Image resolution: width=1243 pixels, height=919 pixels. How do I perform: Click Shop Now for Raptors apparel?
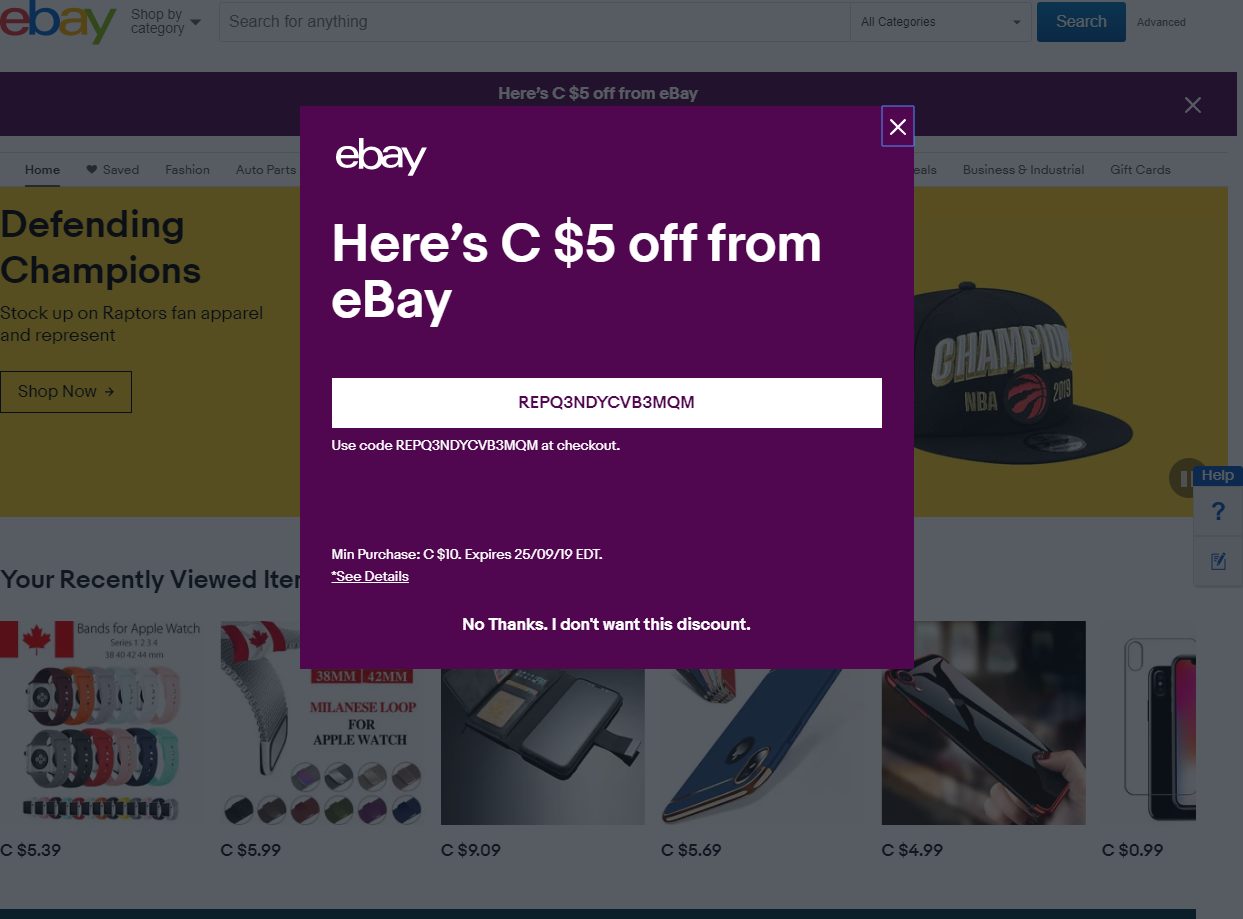66,391
